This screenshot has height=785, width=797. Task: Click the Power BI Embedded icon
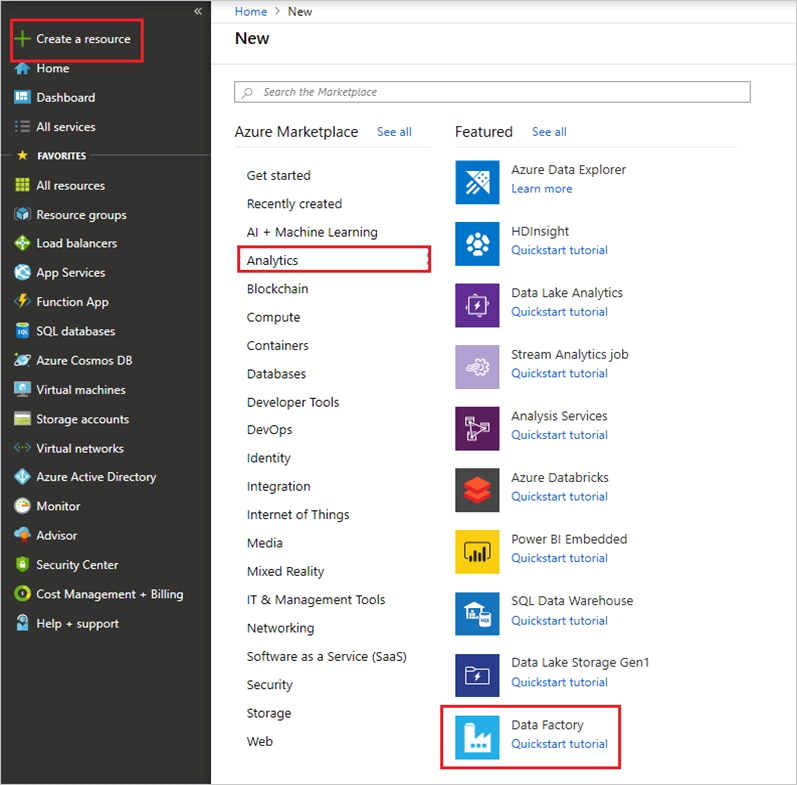pyautogui.click(x=477, y=552)
